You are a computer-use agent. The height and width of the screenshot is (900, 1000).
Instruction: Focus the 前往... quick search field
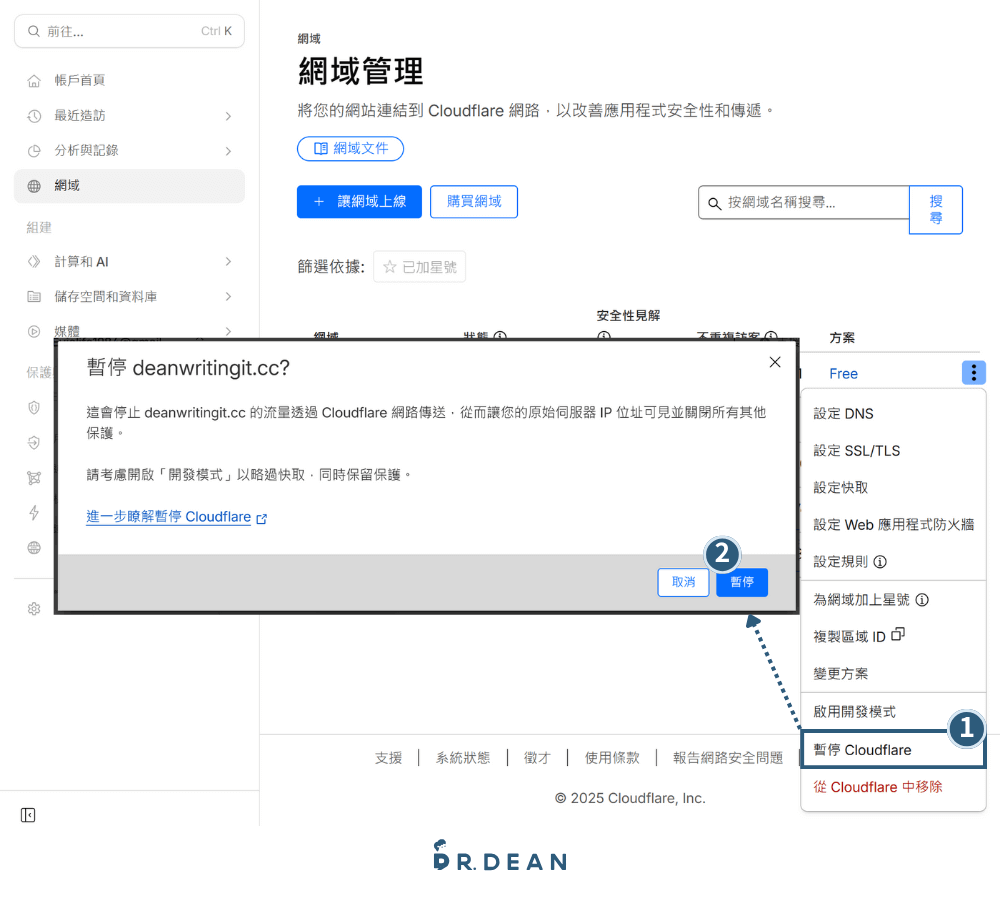129,31
